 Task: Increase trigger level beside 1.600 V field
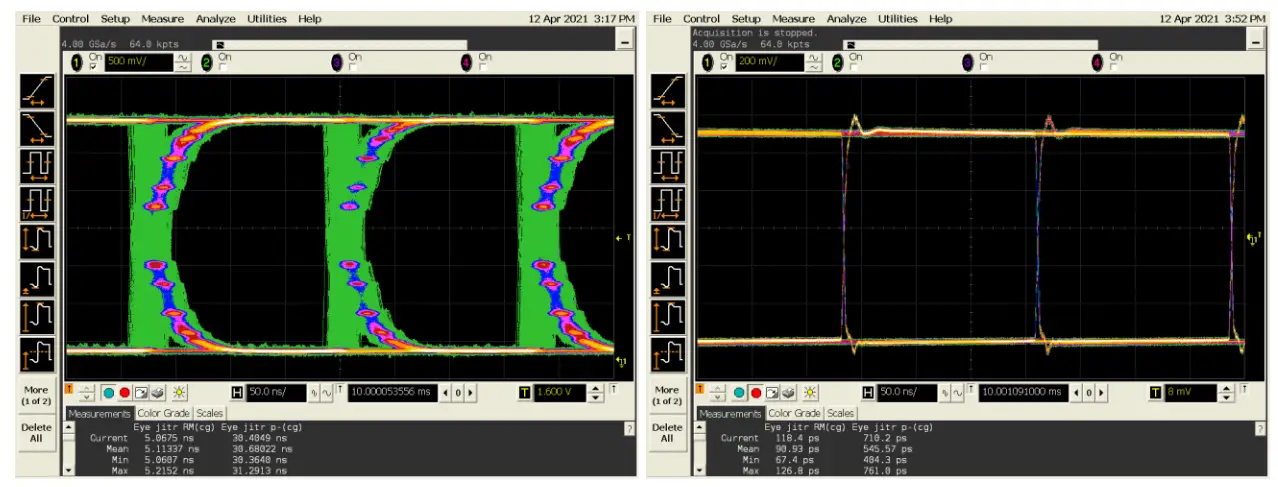pyautogui.click(x=598, y=388)
